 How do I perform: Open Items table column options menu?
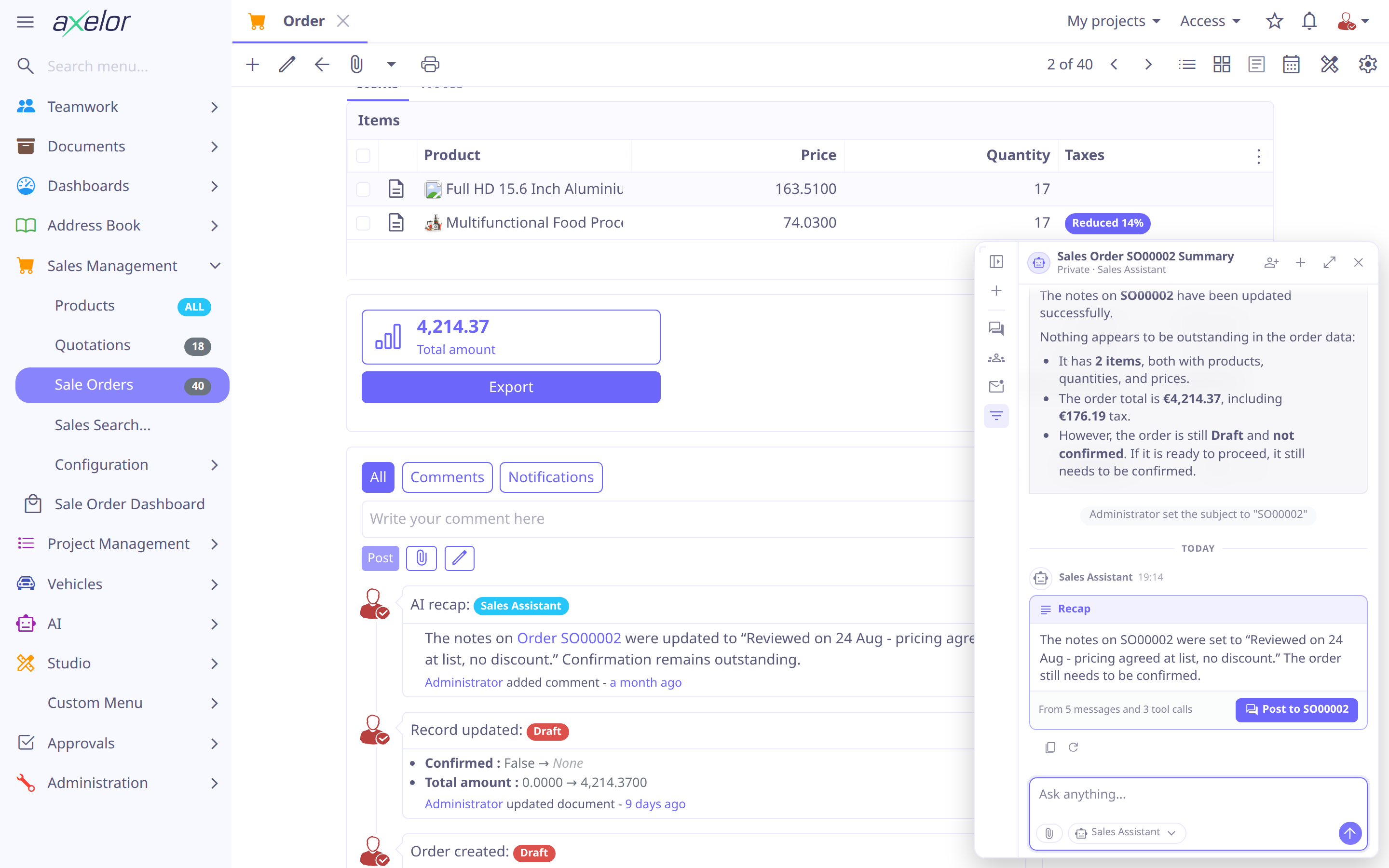(x=1259, y=156)
